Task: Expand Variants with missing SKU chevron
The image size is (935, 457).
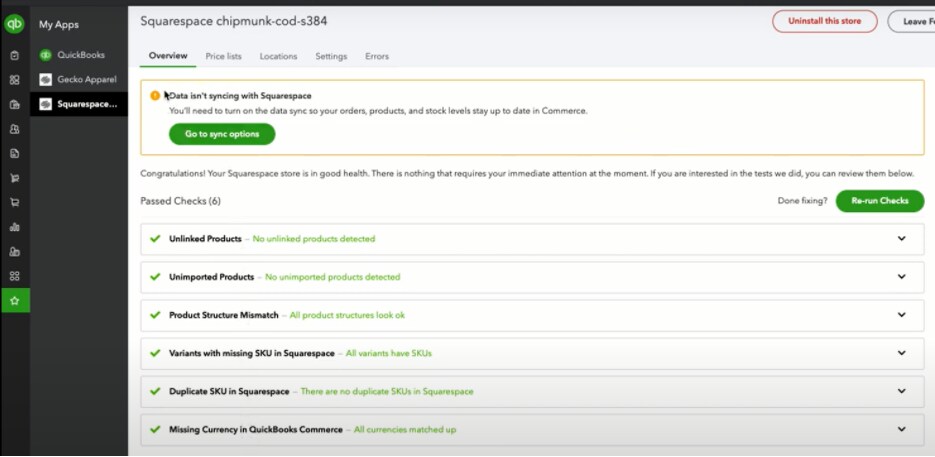Action: [902, 353]
